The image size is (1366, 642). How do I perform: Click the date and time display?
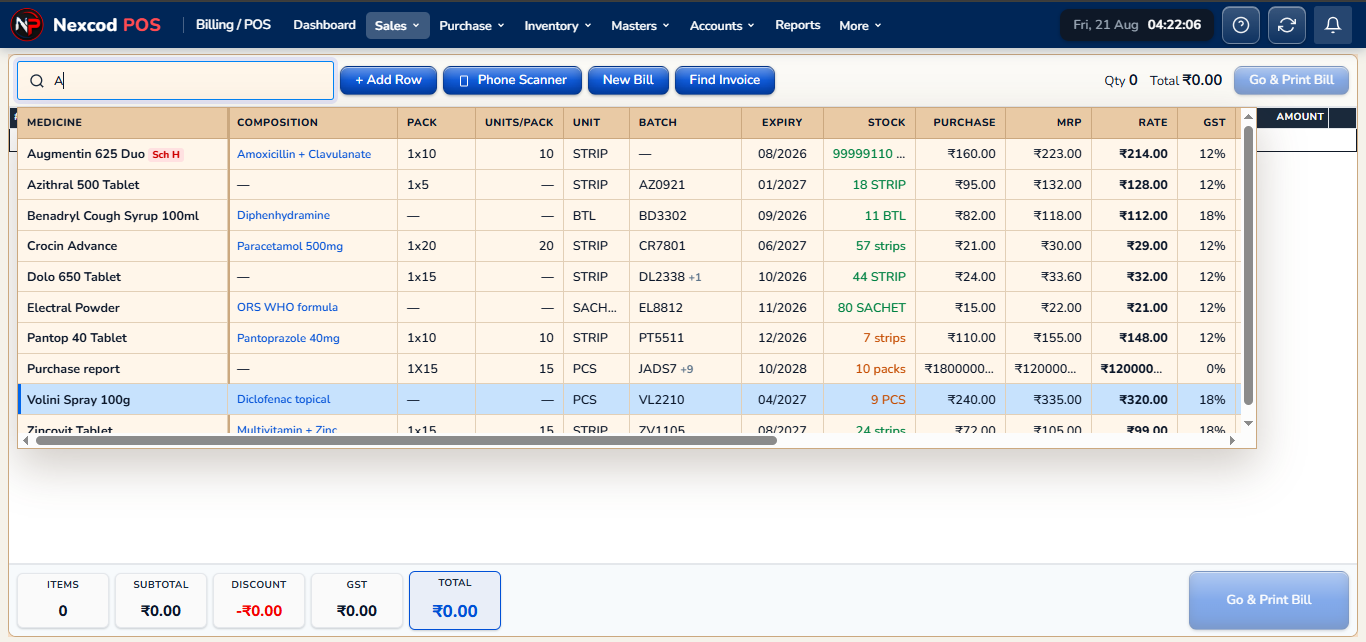pos(1137,25)
